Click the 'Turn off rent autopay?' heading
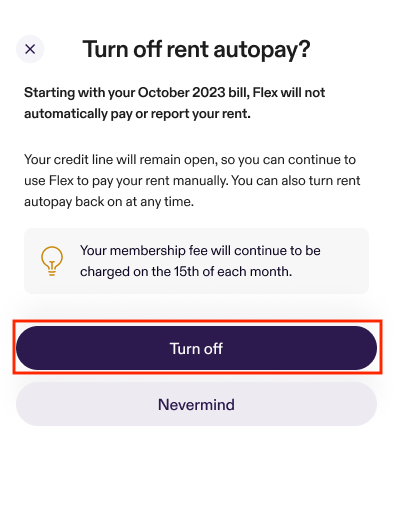The height and width of the screenshot is (506, 393). pos(196,50)
